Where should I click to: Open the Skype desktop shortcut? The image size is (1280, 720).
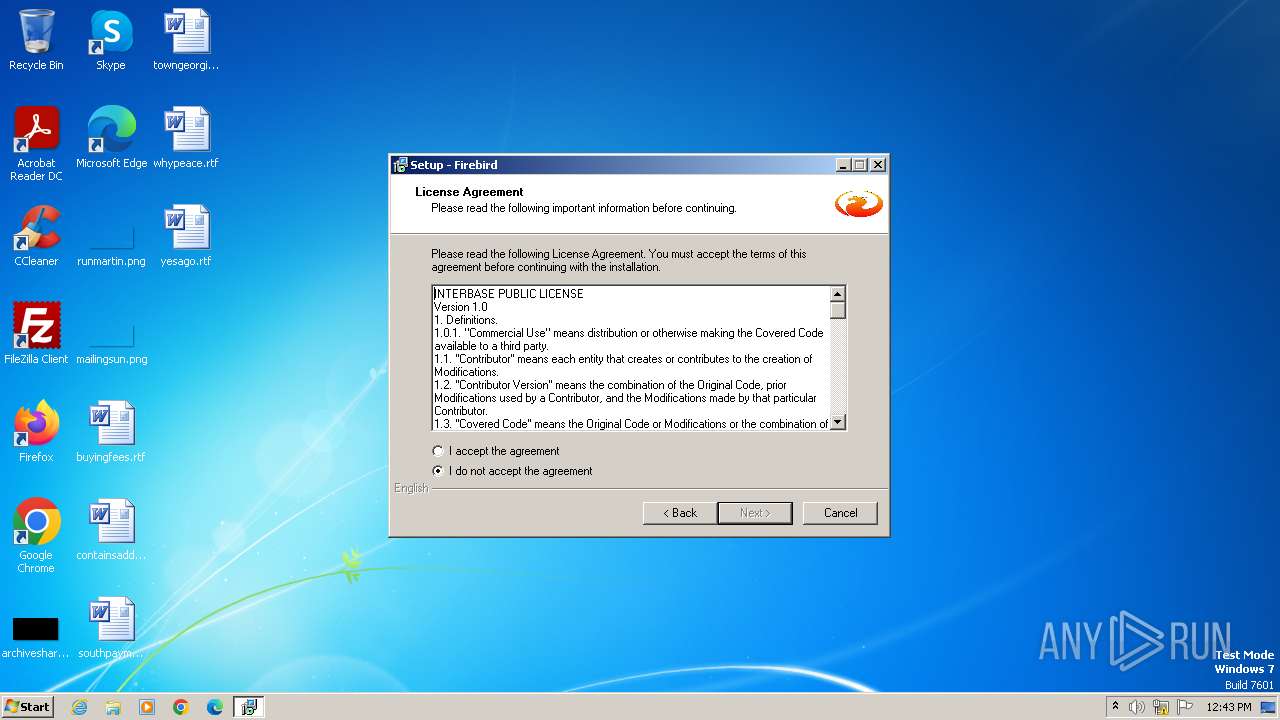point(110,40)
